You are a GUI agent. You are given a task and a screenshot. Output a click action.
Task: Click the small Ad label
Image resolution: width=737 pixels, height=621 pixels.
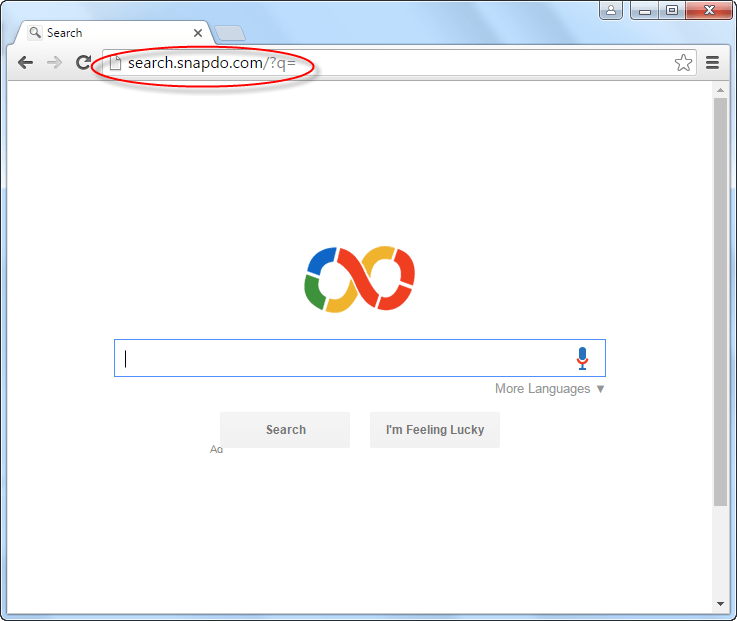pos(216,449)
